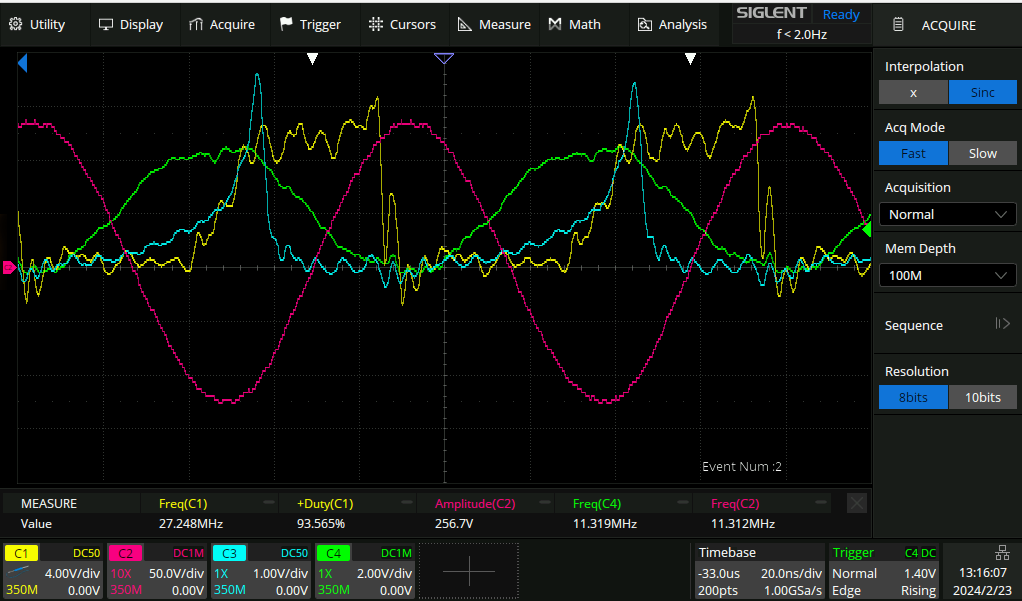Click the Analysis icon in toolbar
Screen dimensions: 1022x601
pos(645,24)
